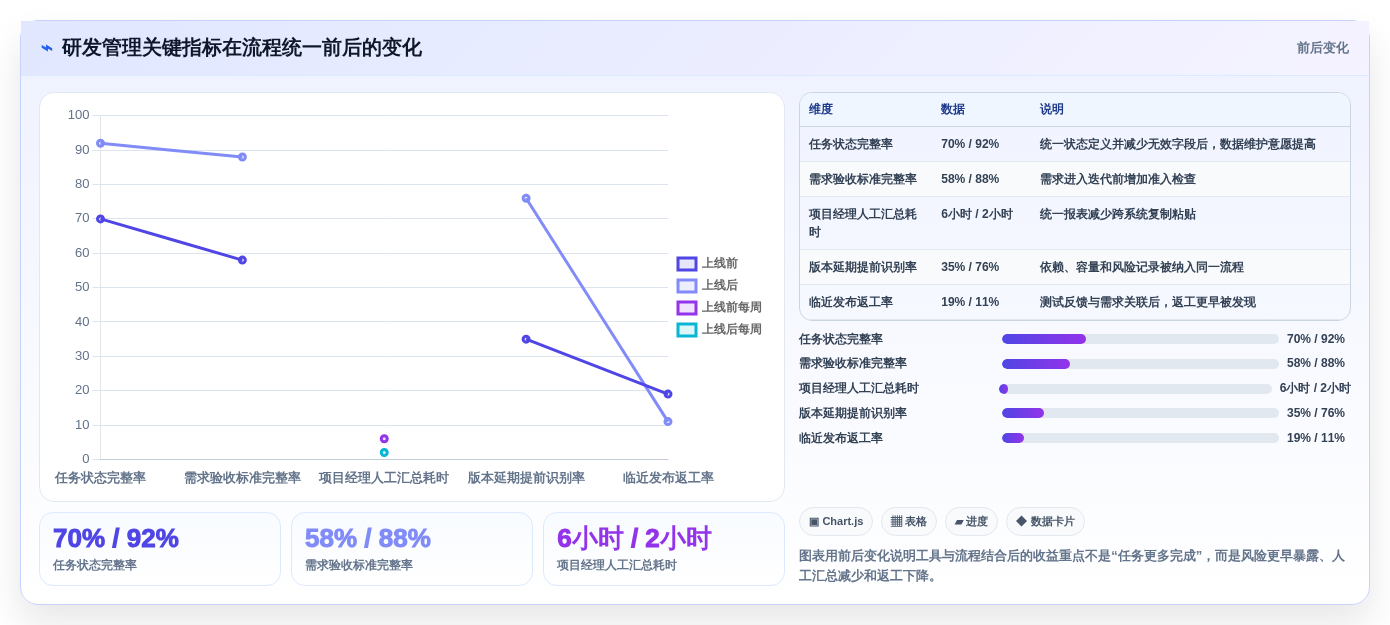Click the 上线前每周 purple point on the chart
Image resolution: width=1390 pixels, height=625 pixels.
click(x=384, y=439)
